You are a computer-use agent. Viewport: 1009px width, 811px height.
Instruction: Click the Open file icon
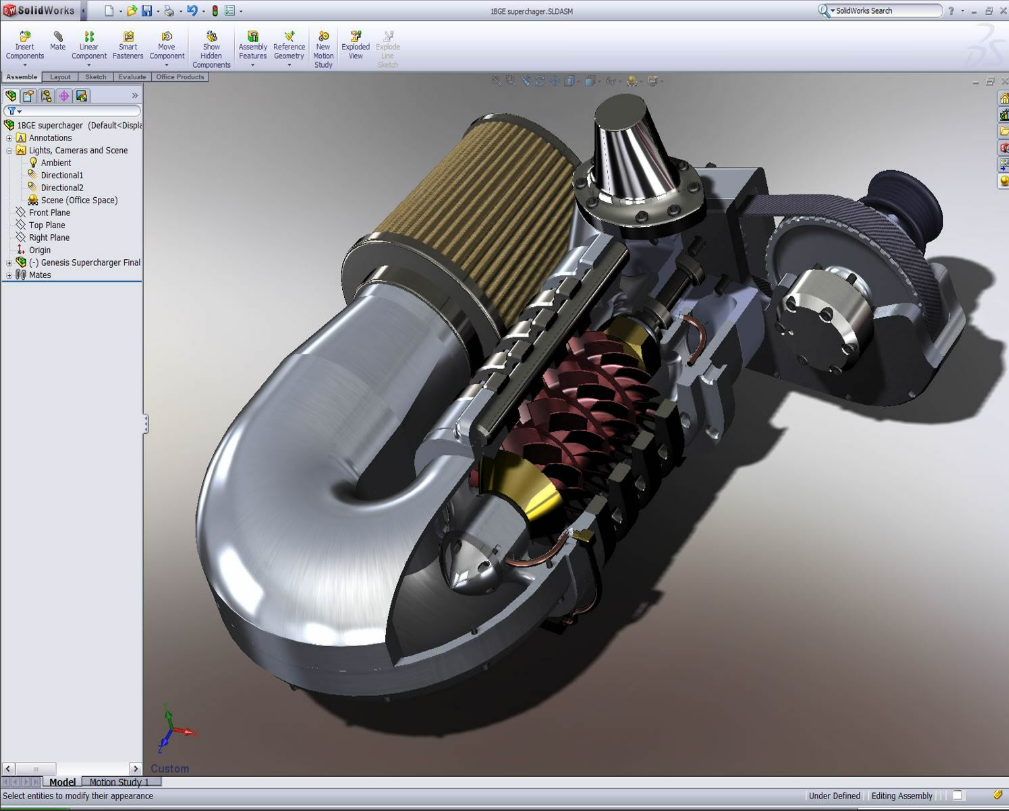tap(131, 11)
